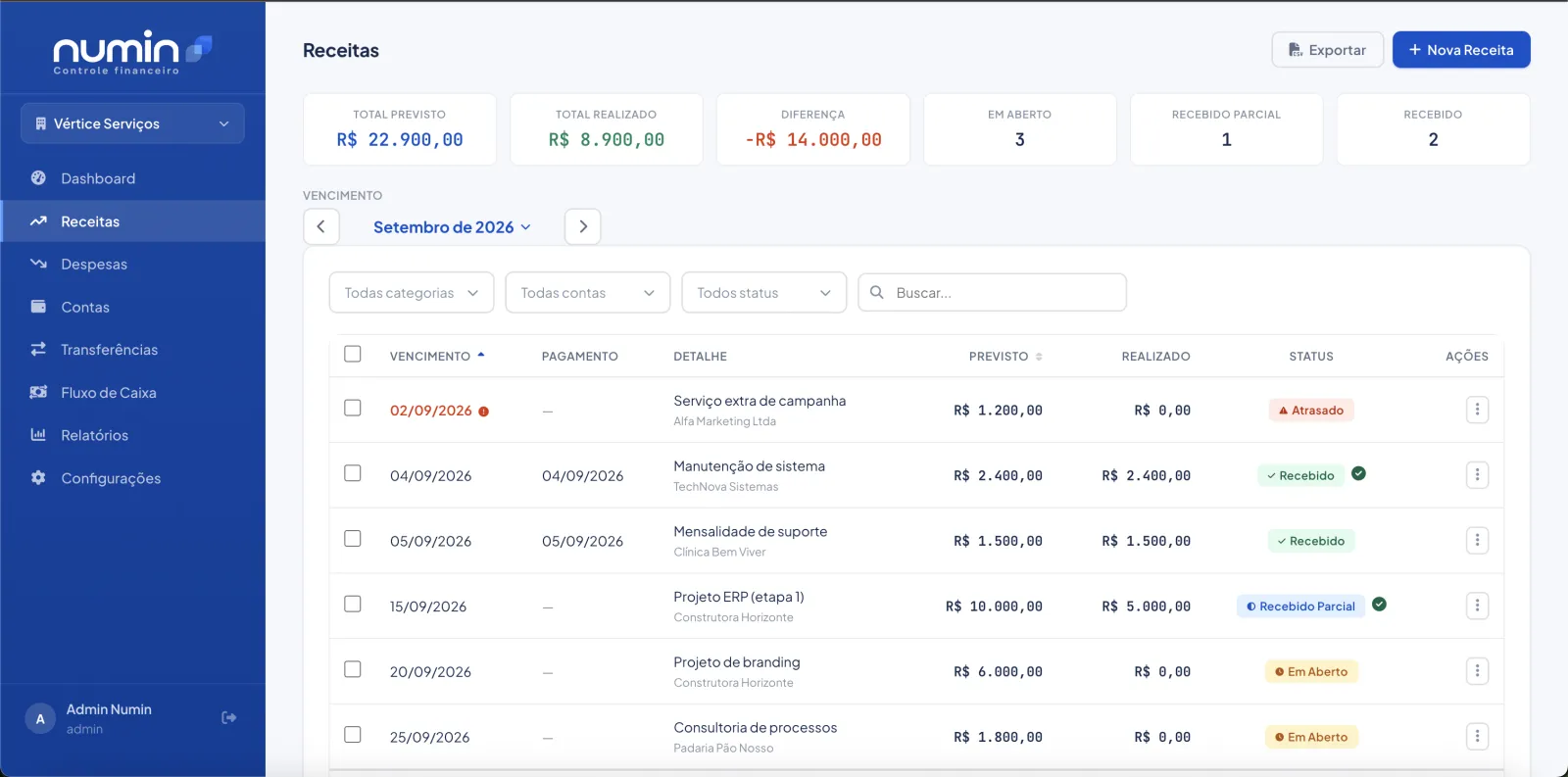Click the search magnifier icon

877,292
